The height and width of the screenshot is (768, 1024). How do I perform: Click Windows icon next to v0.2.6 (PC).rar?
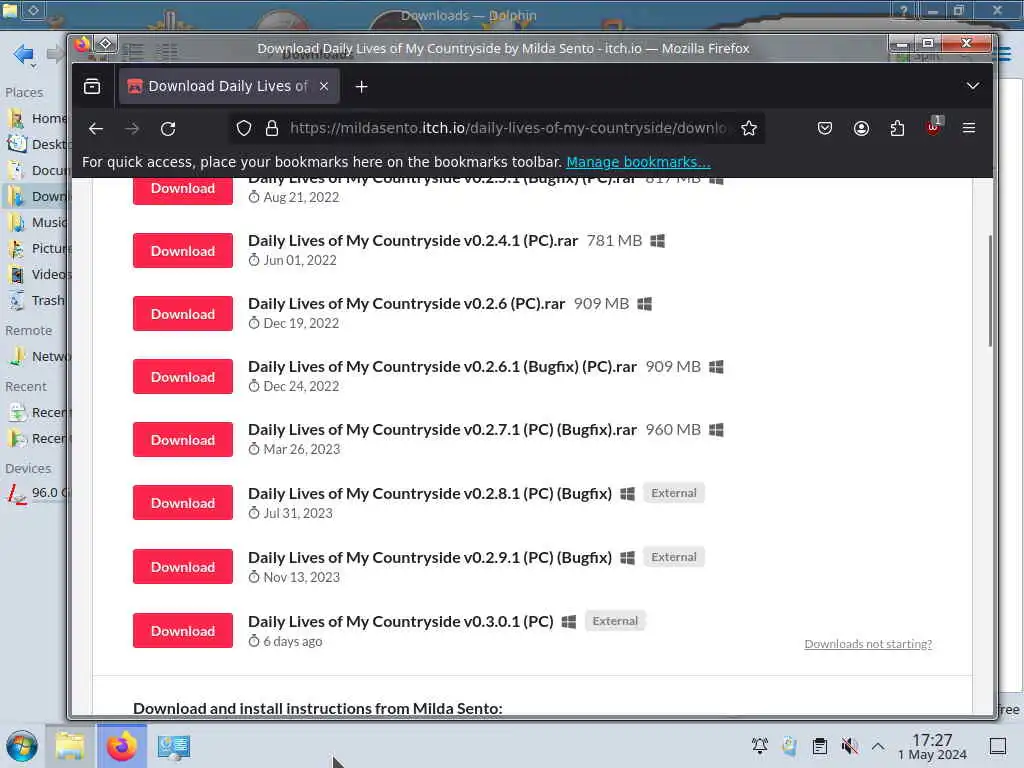(645, 304)
